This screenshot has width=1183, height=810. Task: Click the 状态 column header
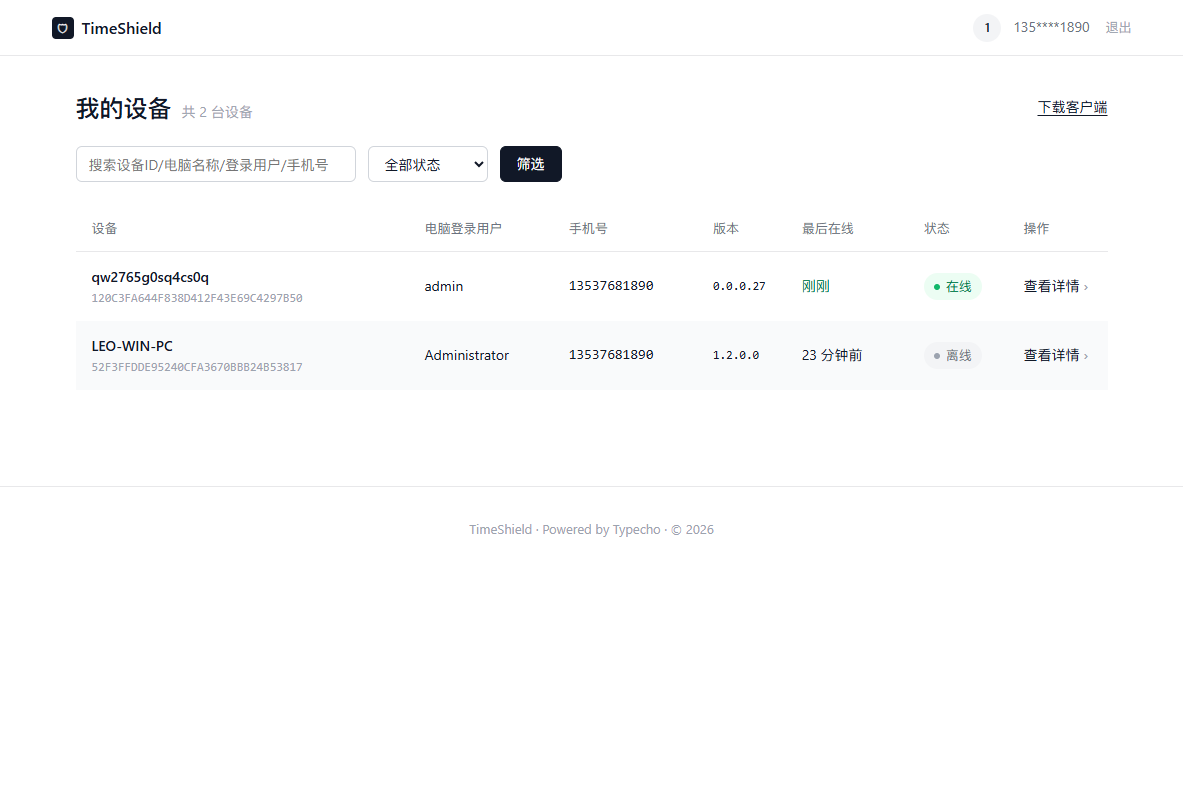pos(937,229)
